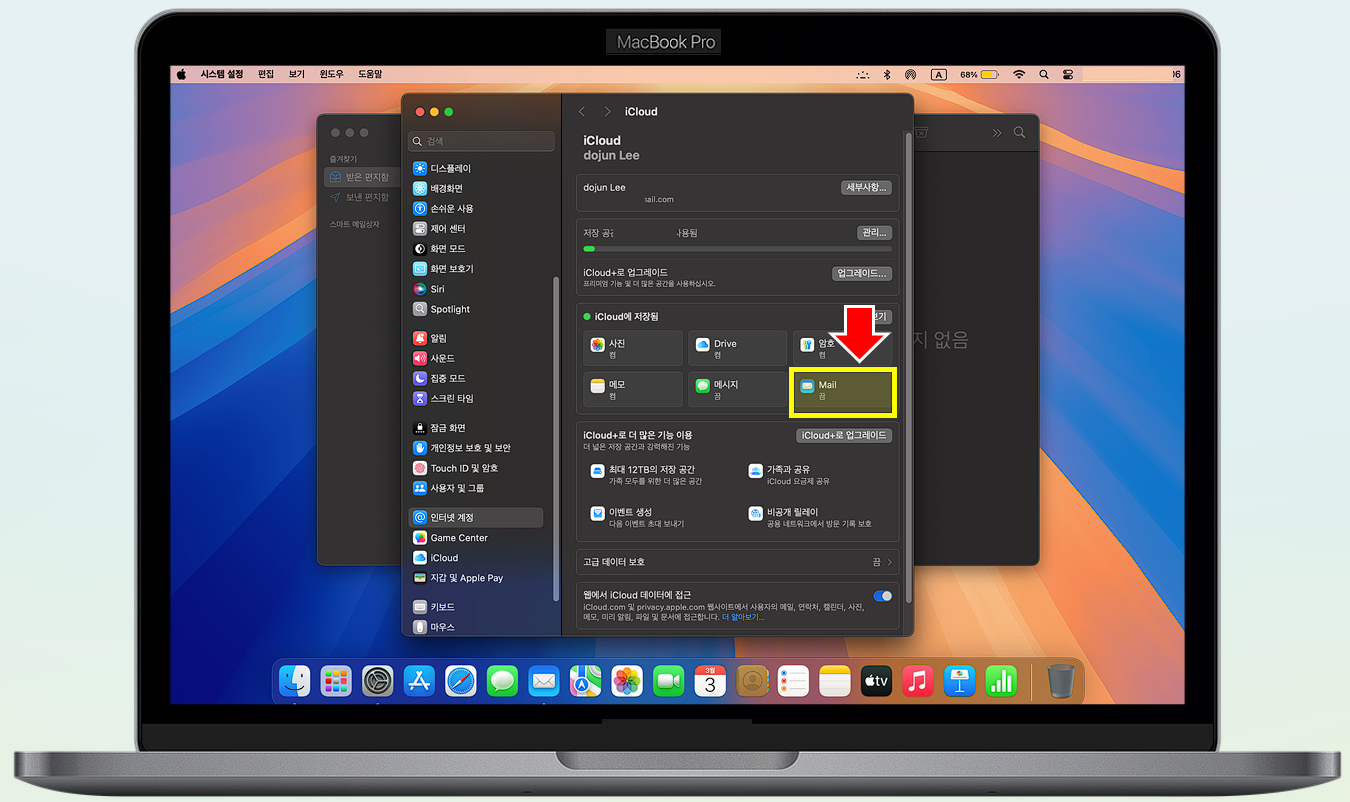This screenshot has width=1350, height=802.
Task: Click the search icon in Mail window
Action: pos(1020,132)
